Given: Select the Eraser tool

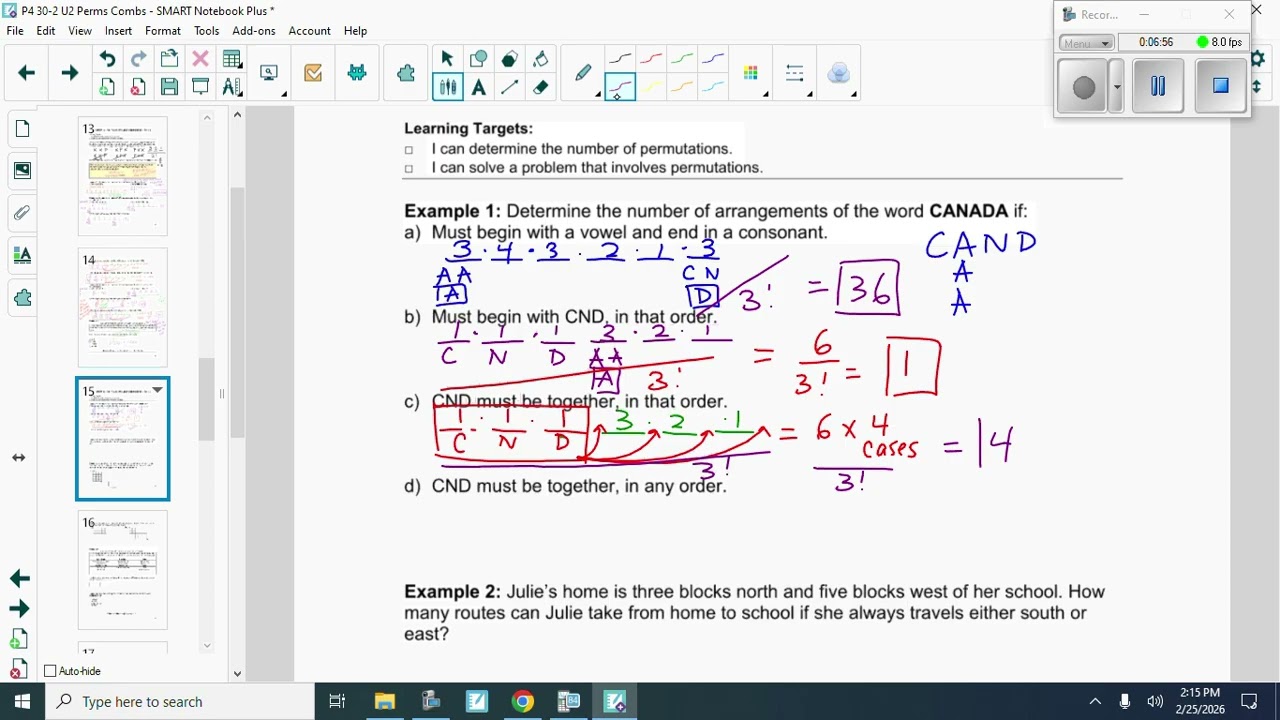Looking at the screenshot, I should [540, 87].
